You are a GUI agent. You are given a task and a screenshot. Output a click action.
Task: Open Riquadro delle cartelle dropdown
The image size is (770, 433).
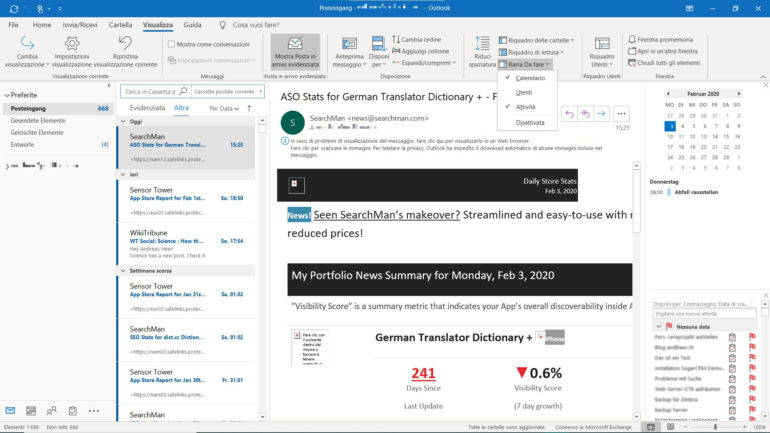(536, 40)
